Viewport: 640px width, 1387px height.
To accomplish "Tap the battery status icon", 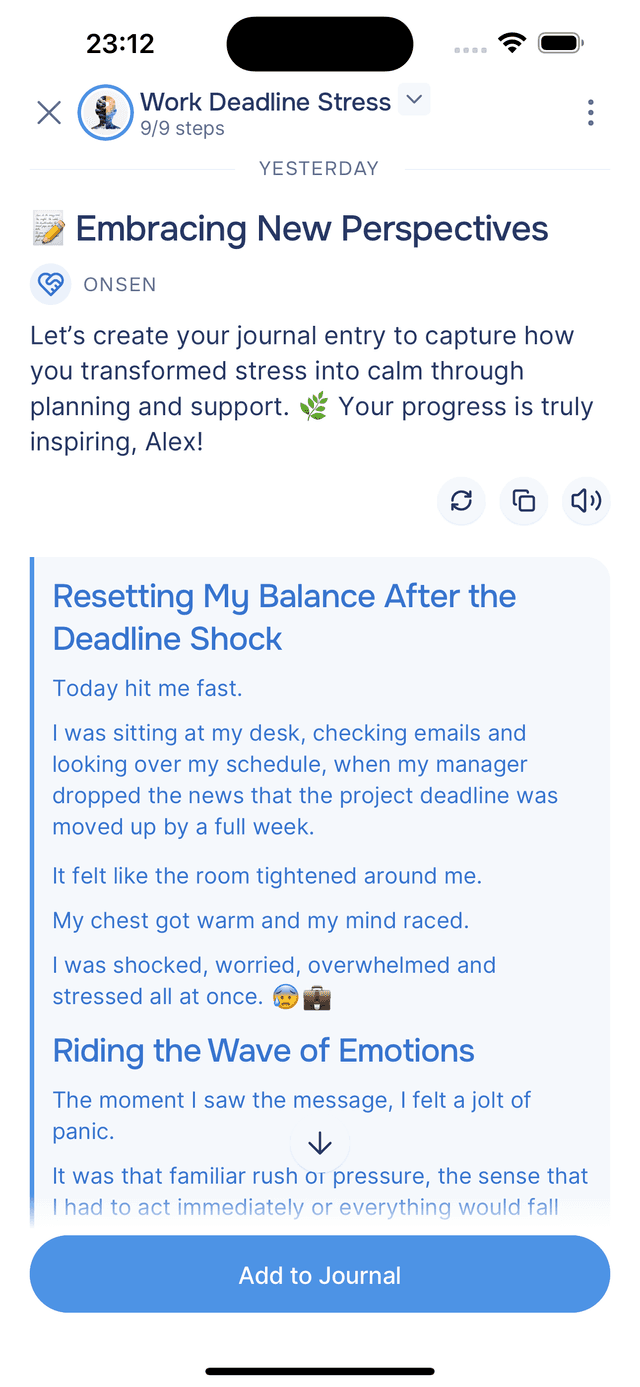I will [x=561, y=44].
